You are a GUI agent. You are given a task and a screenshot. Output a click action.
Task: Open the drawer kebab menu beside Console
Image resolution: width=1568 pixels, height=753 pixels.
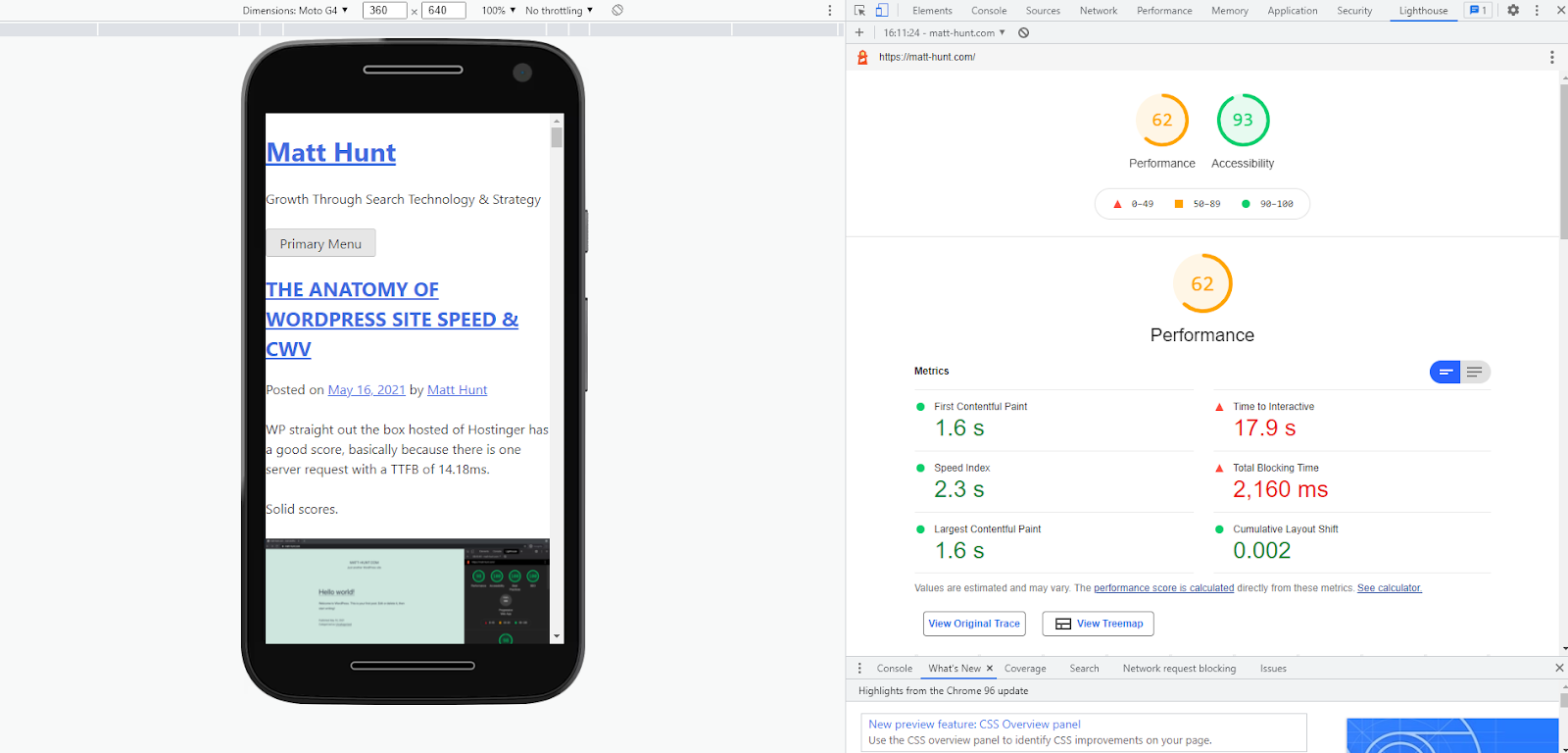[859, 668]
